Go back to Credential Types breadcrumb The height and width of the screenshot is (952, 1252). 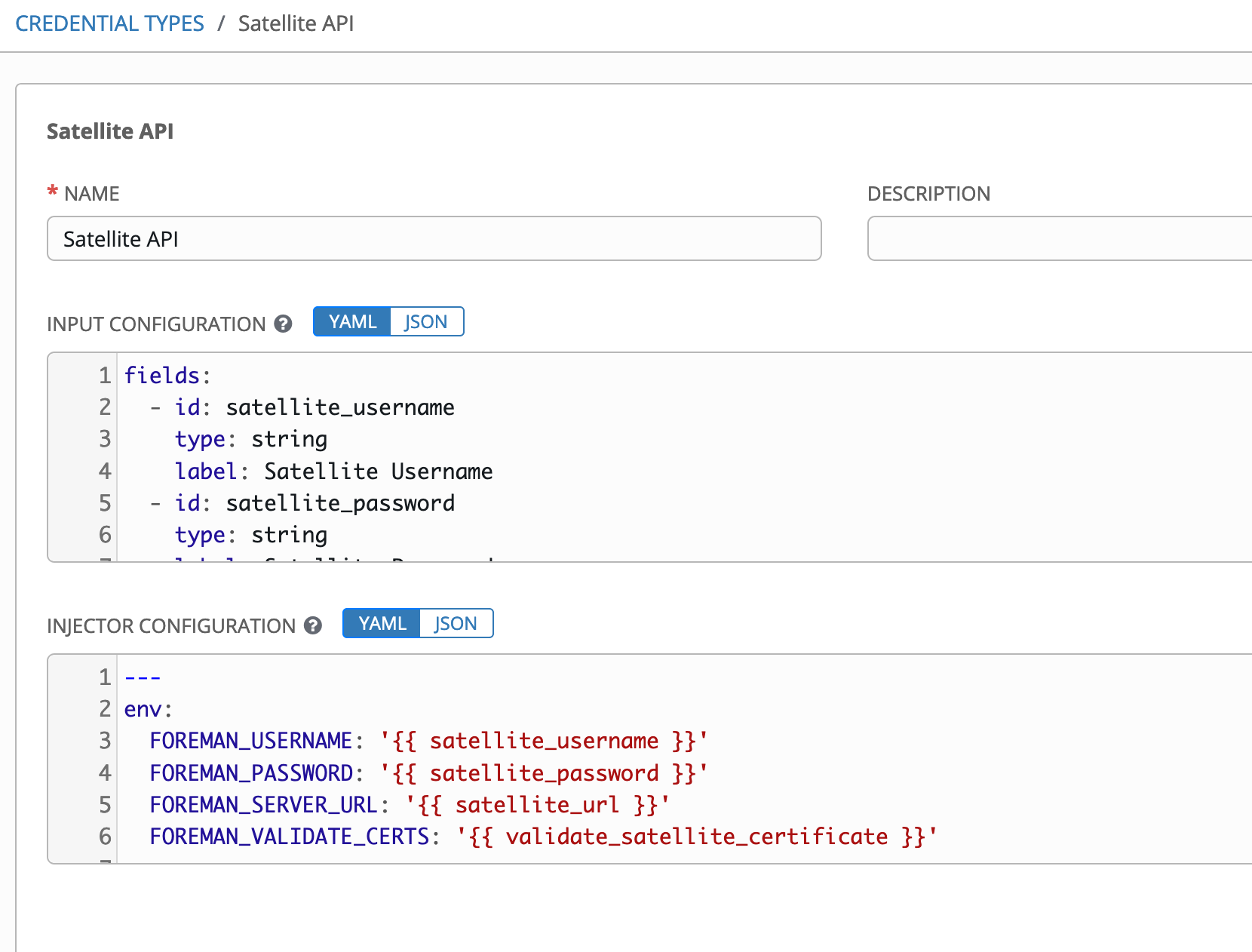[109, 23]
